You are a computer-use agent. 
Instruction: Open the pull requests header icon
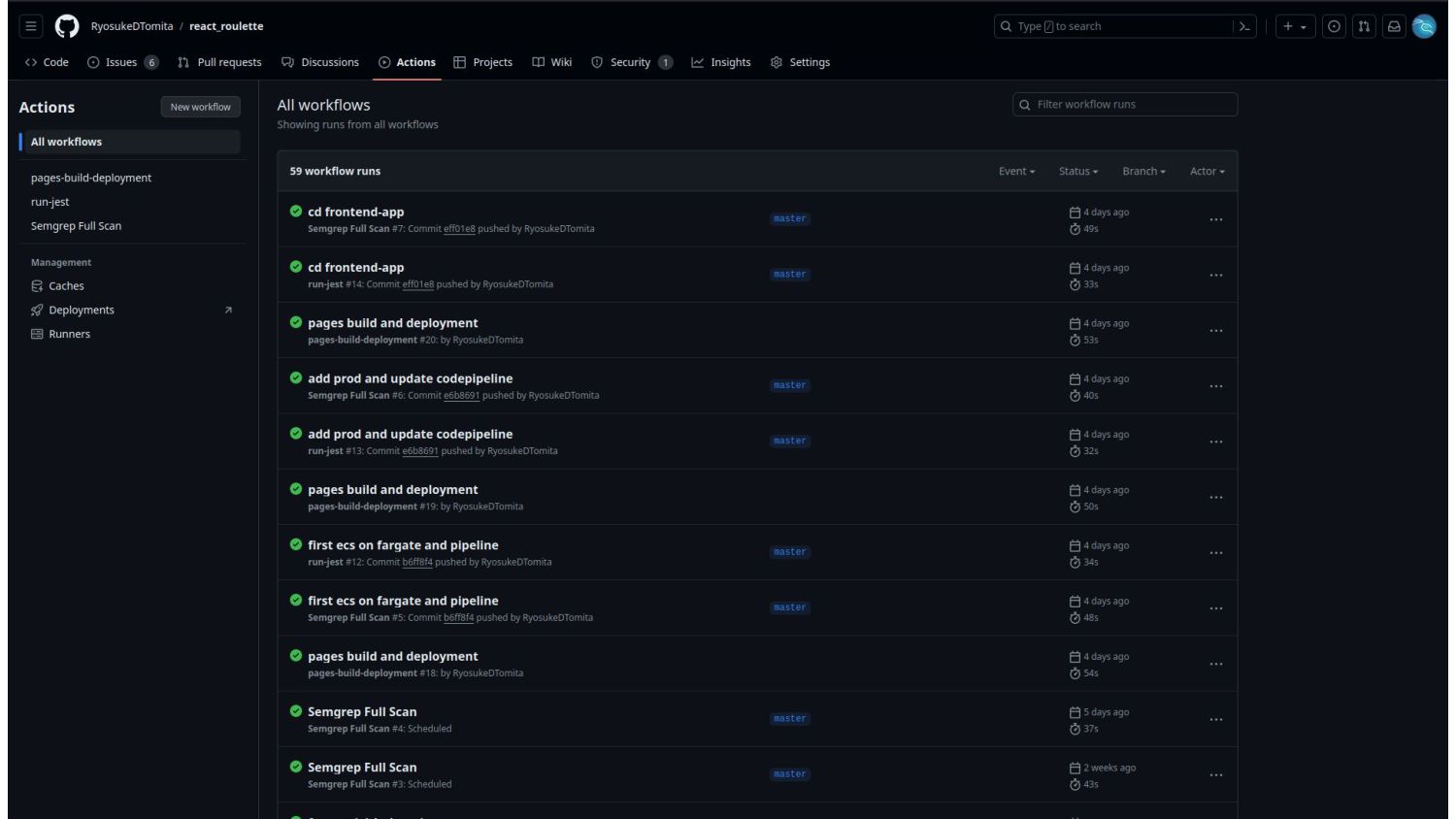pyautogui.click(x=1364, y=26)
